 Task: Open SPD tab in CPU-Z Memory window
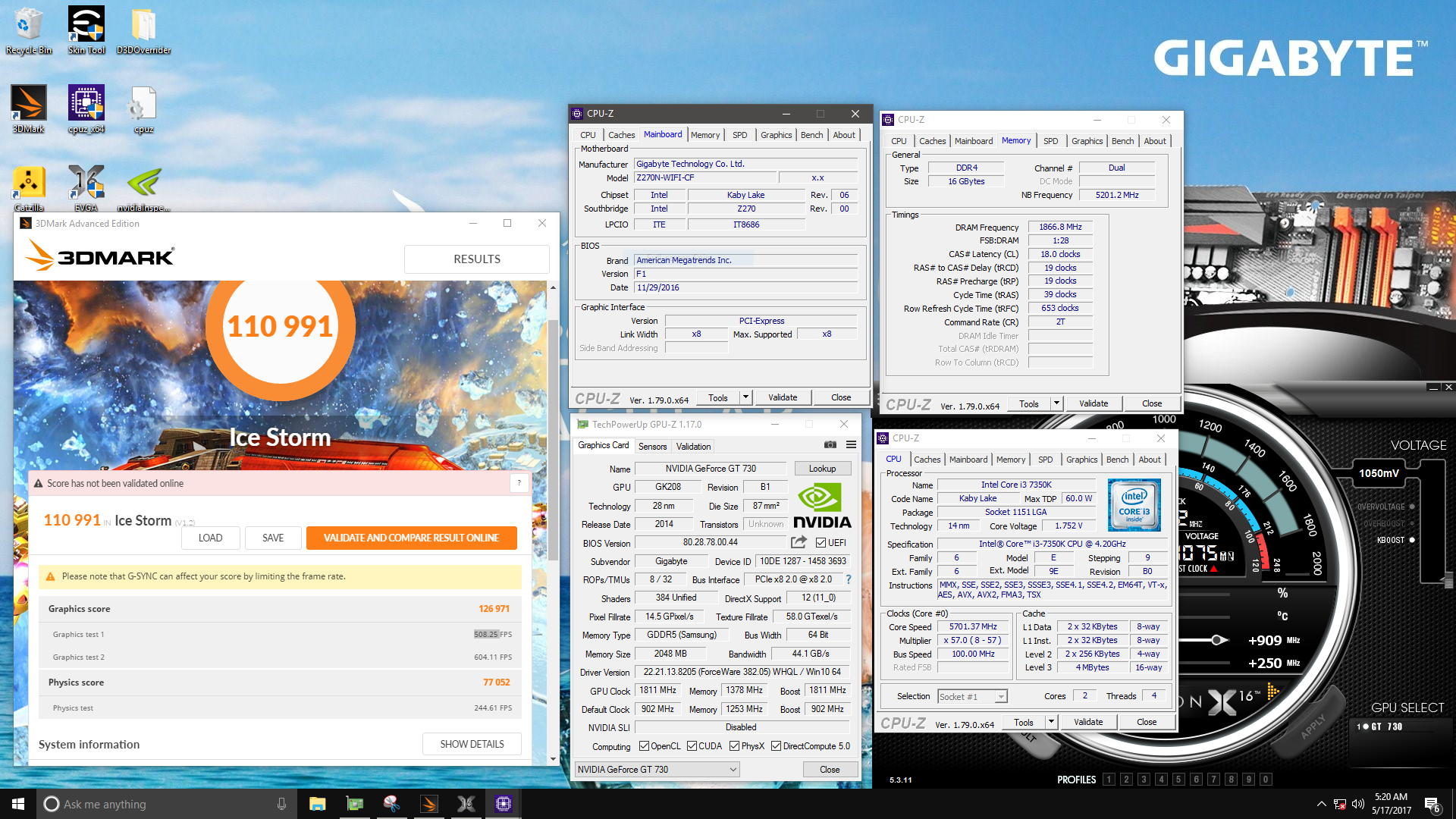pyautogui.click(x=1050, y=141)
